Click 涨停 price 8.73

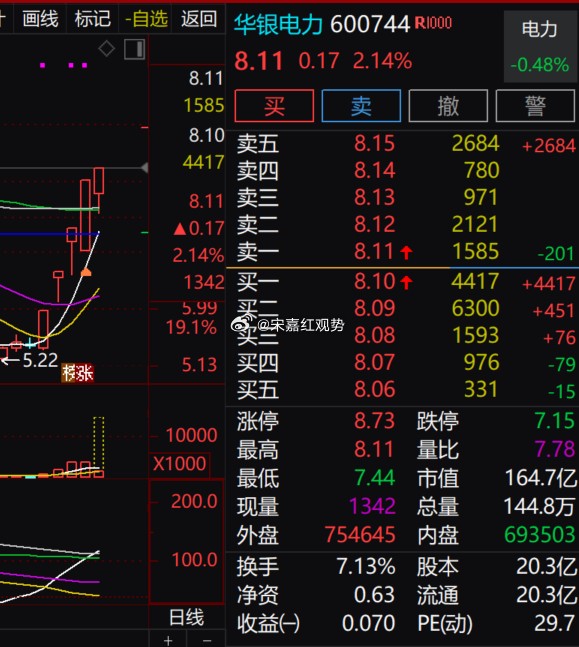(374, 421)
